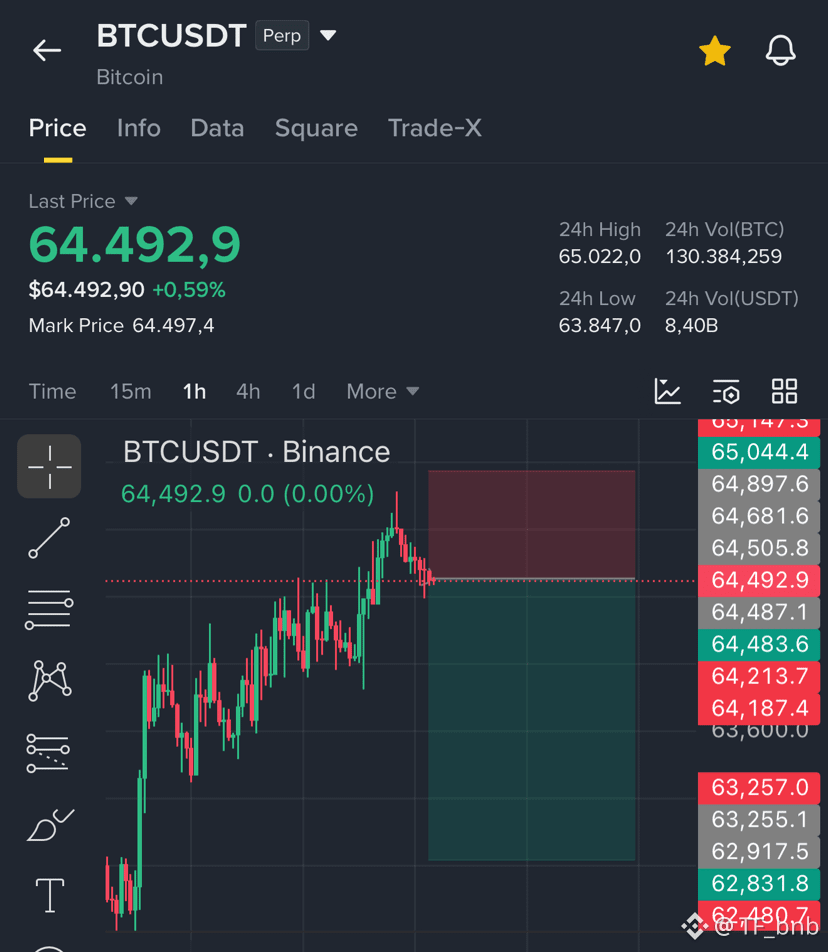Open chart settings icon
Screen dimensions: 828x952
(x=726, y=391)
